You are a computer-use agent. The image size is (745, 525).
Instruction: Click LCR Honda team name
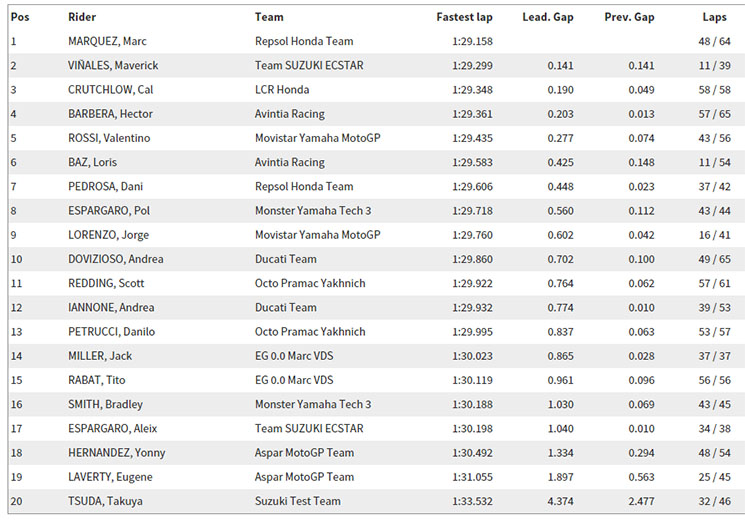[x=282, y=90]
